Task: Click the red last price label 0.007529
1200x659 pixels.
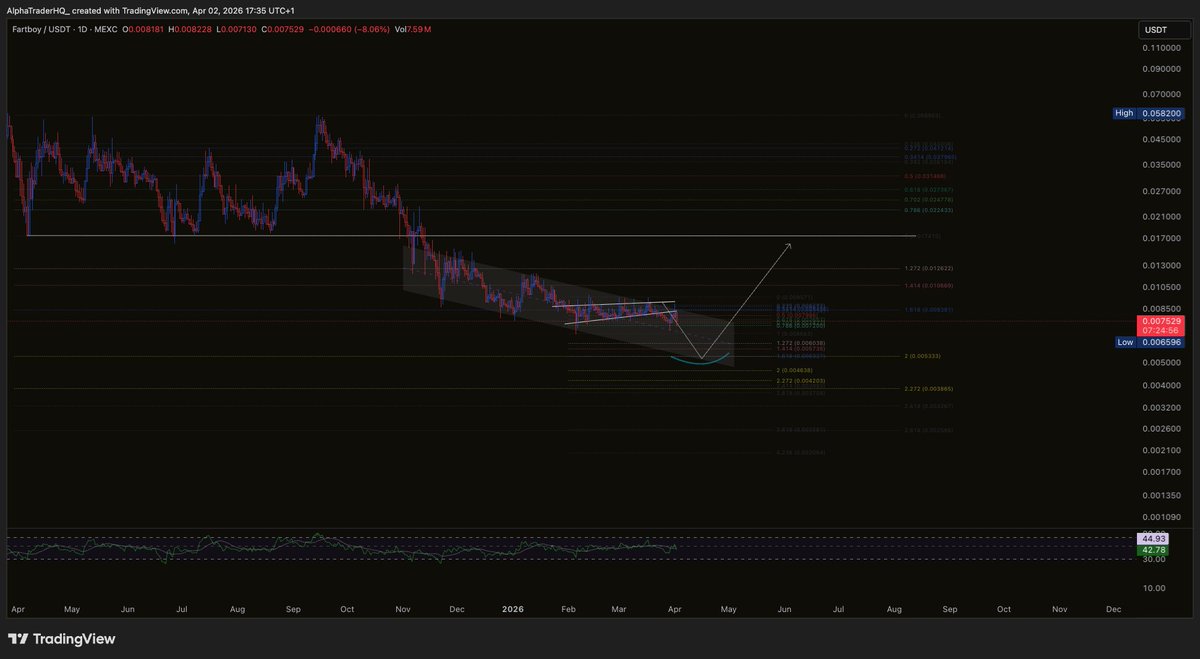Action: coord(1160,322)
